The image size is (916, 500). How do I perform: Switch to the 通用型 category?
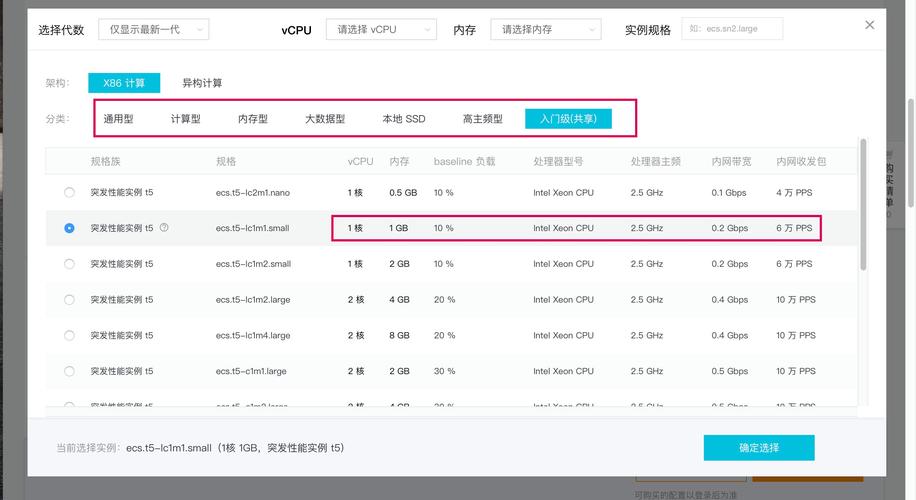tap(118, 119)
